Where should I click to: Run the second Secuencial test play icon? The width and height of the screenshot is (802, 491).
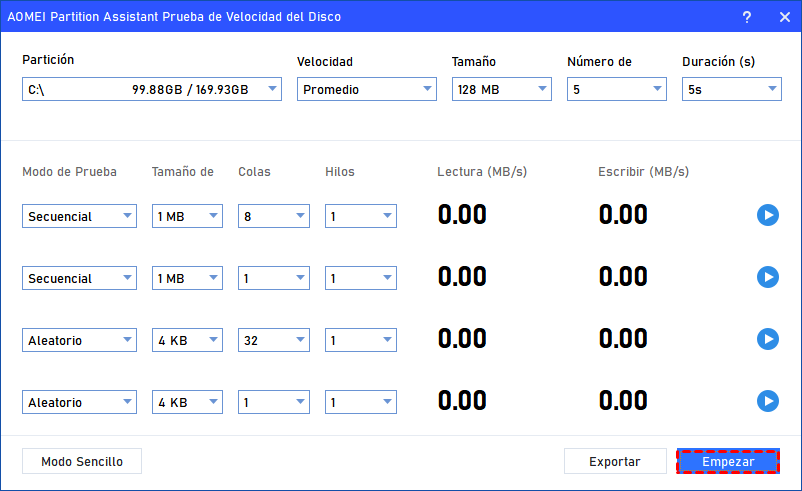point(767,277)
